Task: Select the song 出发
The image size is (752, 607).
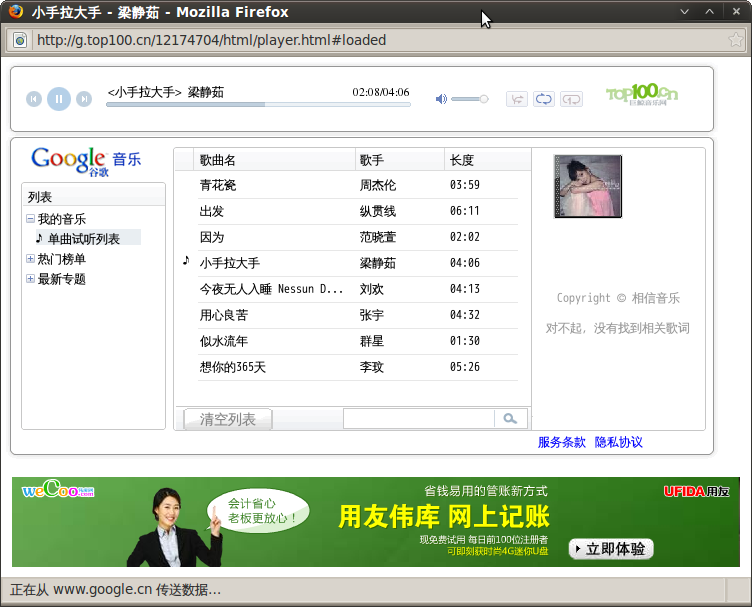Action: tap(212, 211)
